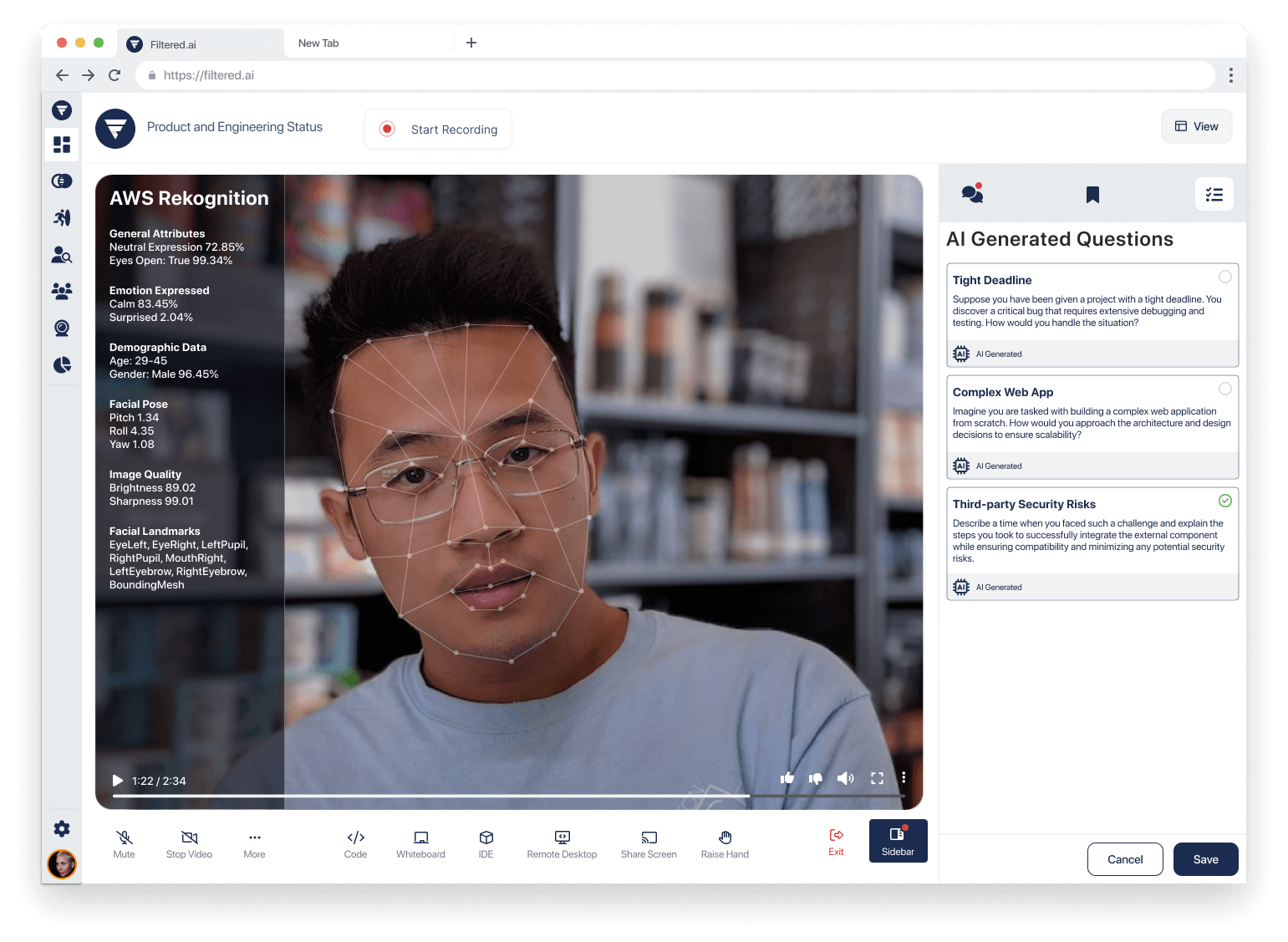1288x942 pixels.
Task: Open browser three-dot menu
Action: point(1230,75)
